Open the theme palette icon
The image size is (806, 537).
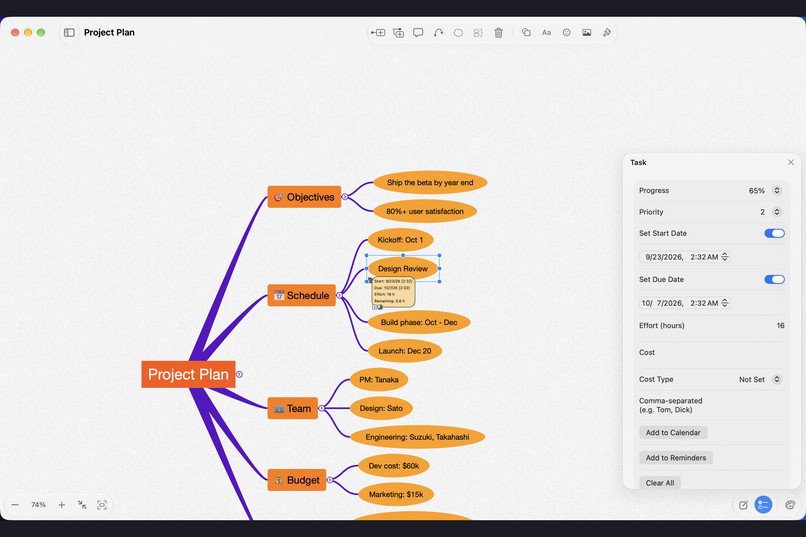coord(790,505)
